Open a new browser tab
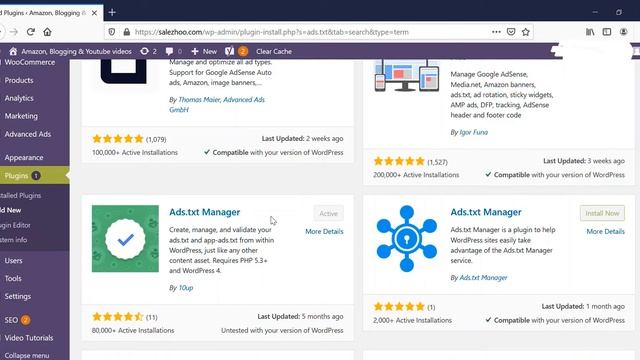 (x=112, y=13)
